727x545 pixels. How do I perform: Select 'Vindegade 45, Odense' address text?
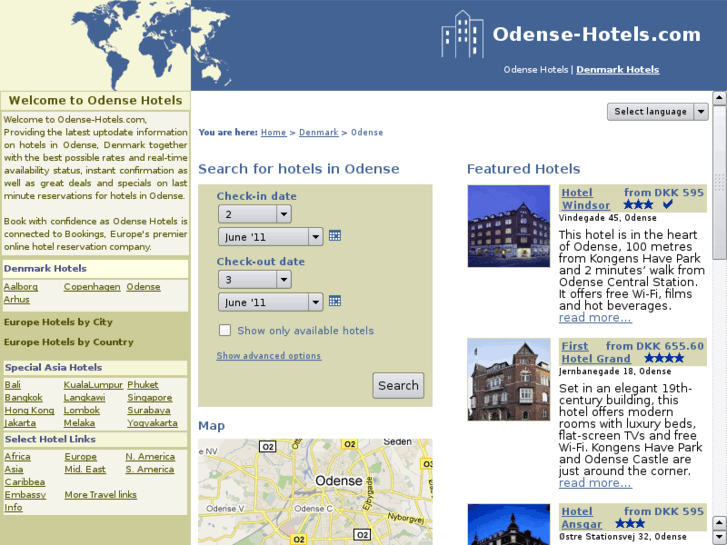click(607, 218)
